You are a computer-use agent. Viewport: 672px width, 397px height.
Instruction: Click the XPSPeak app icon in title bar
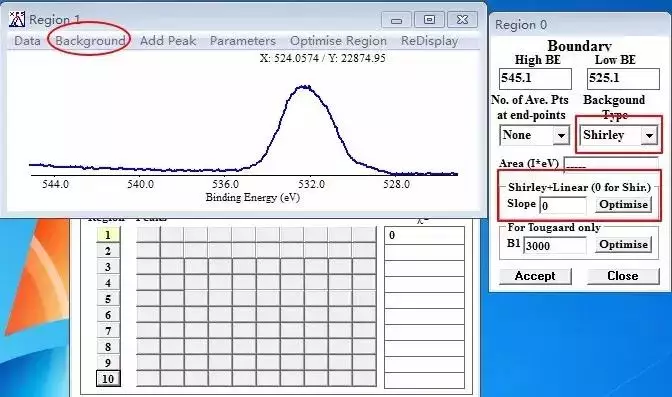pyautogui.click(x=17, y=19)
